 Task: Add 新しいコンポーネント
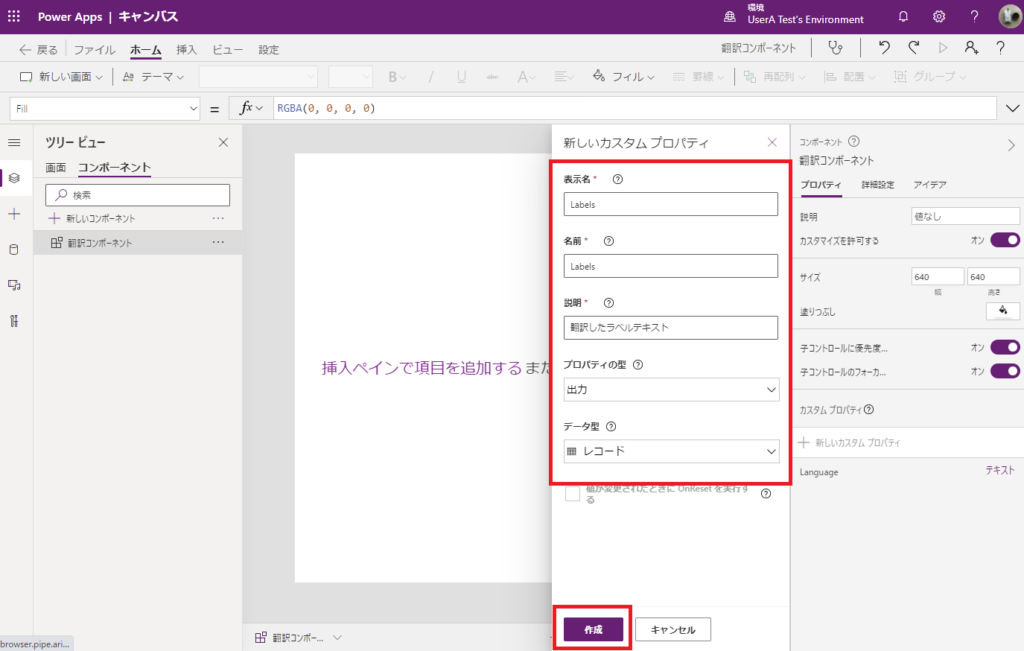(x=92, y=218)
